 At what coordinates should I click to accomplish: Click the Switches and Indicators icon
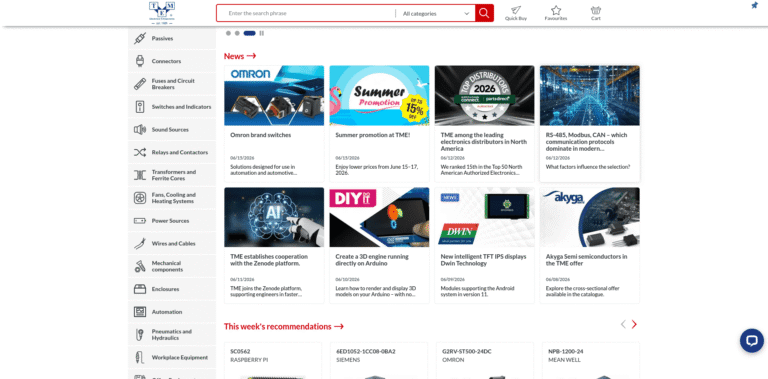tap(140, 107)
